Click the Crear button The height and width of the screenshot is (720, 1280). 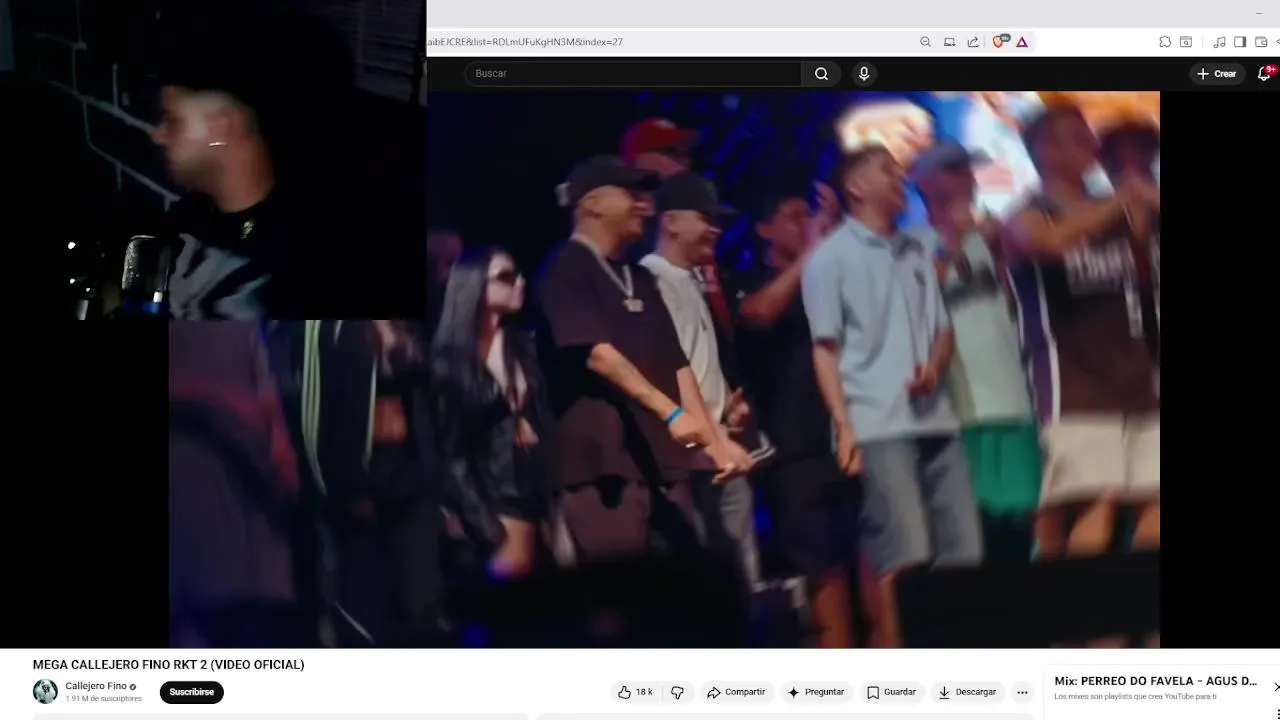[x=1216, y=74]
